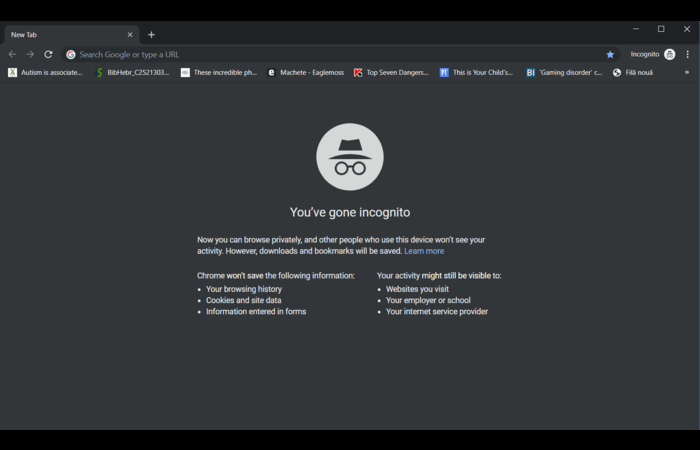Open the Filă nouă bookmark
Screen dimensions: 700x450
pos(633,72)
